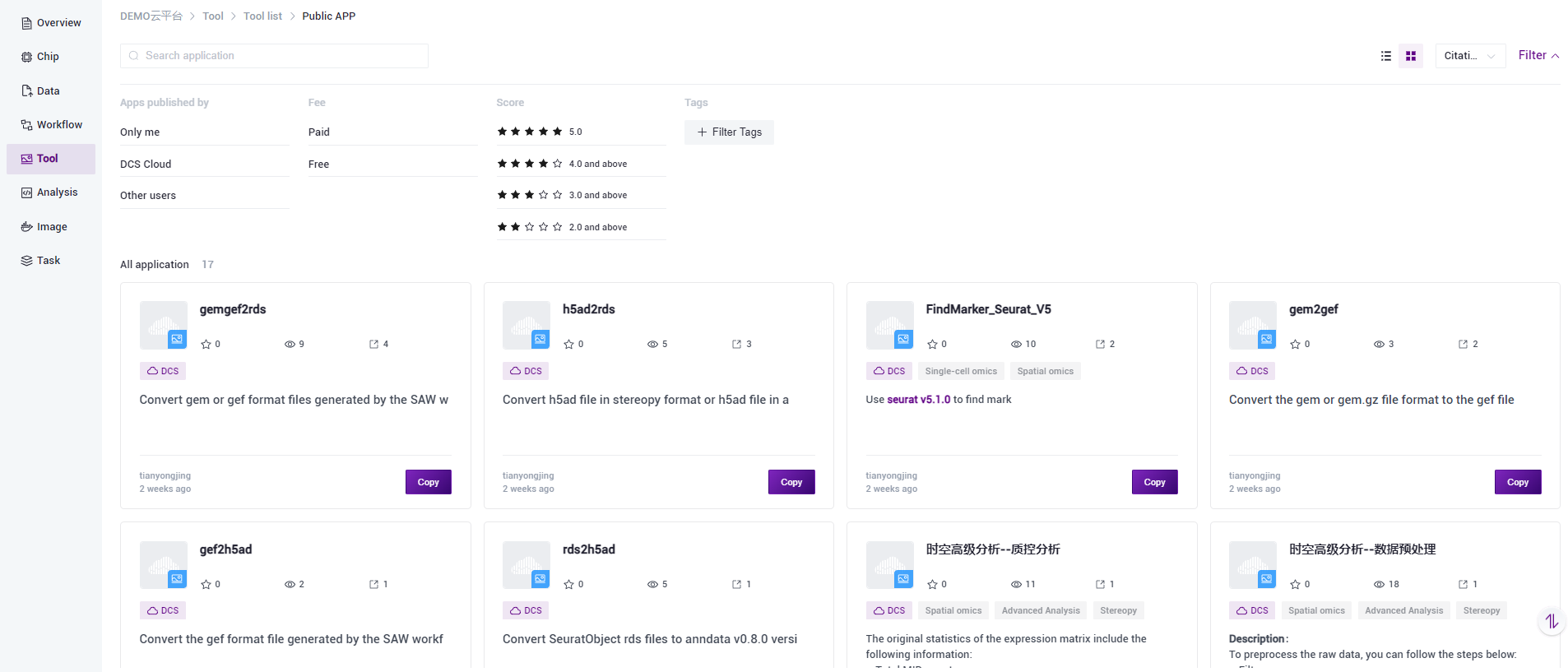The image size is (1568, 672).
Task: Click the citation share icon on gemgef2rds
Action: point(374,345)
